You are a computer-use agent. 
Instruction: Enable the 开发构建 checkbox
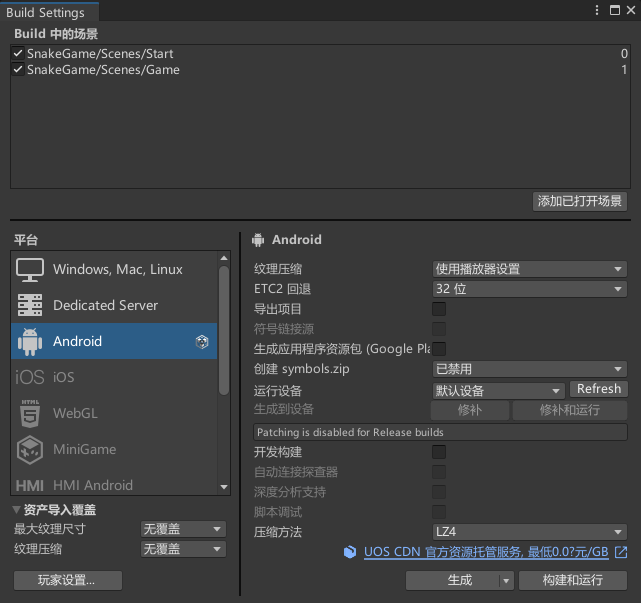point(439,452)
